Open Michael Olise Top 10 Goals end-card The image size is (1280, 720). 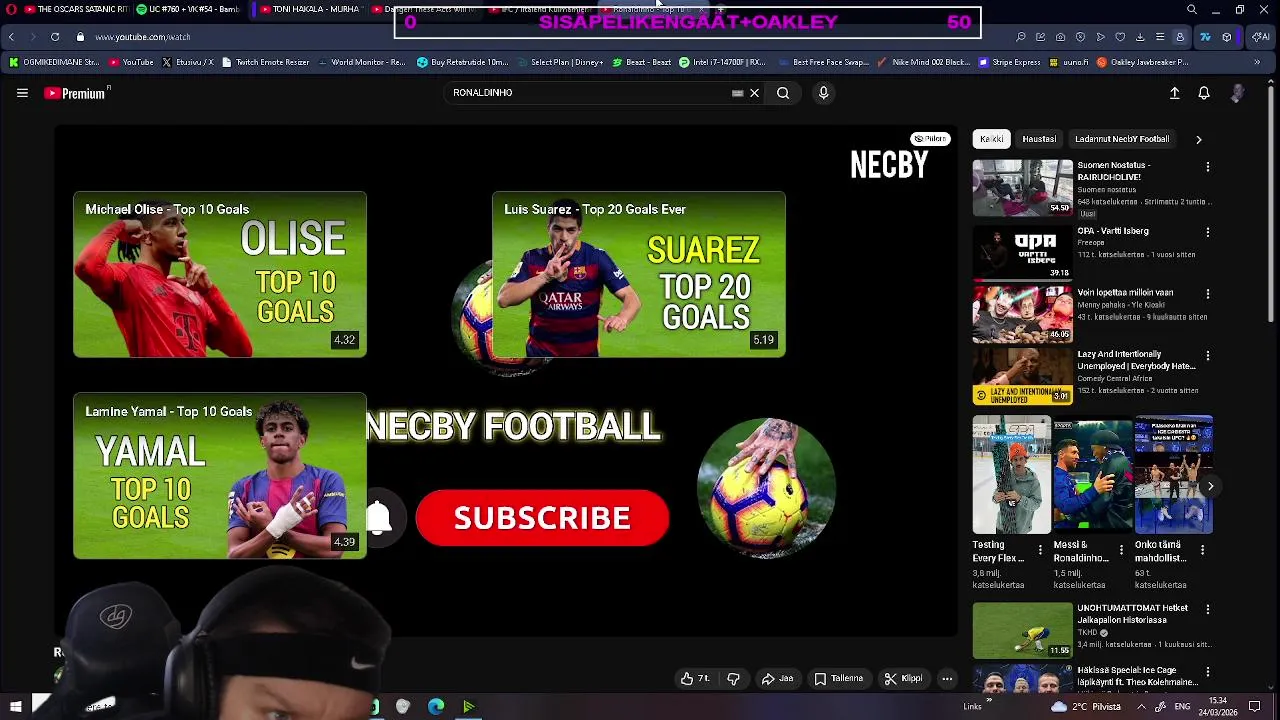pyautogui.click(x=220, y=275)
